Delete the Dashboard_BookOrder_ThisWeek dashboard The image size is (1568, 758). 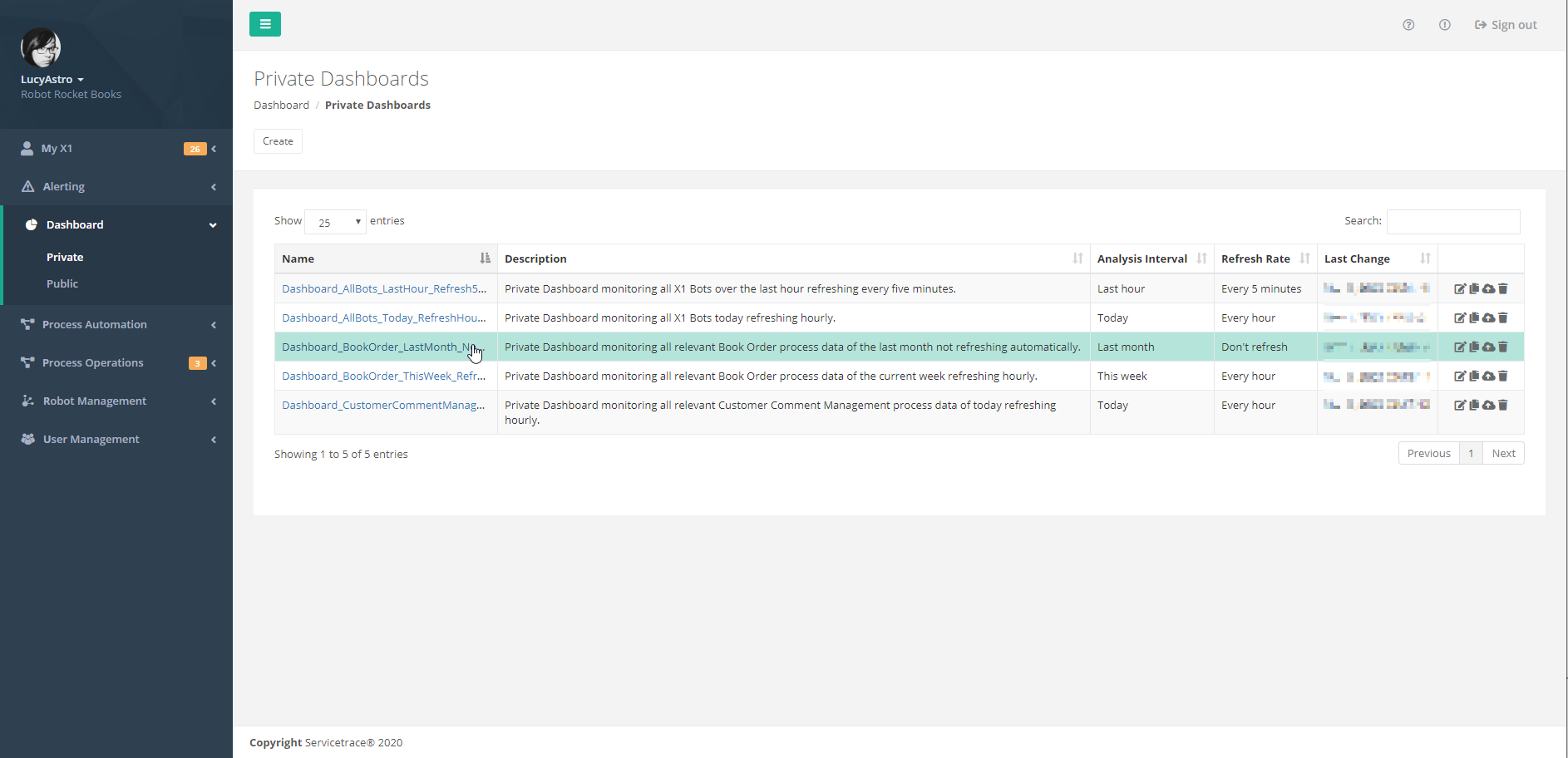1502,376
